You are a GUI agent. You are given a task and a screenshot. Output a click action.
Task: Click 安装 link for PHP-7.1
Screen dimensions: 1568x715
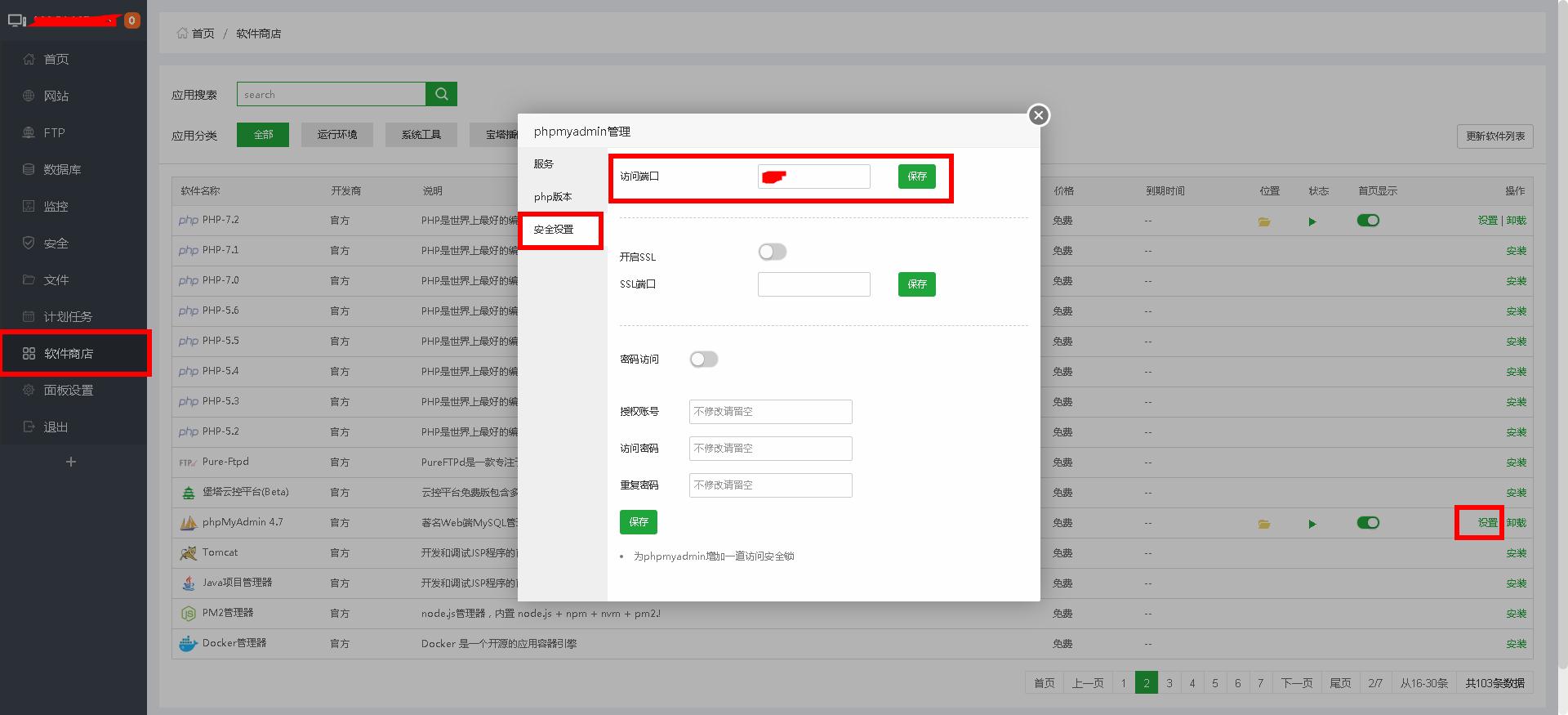click(1517, 251)
